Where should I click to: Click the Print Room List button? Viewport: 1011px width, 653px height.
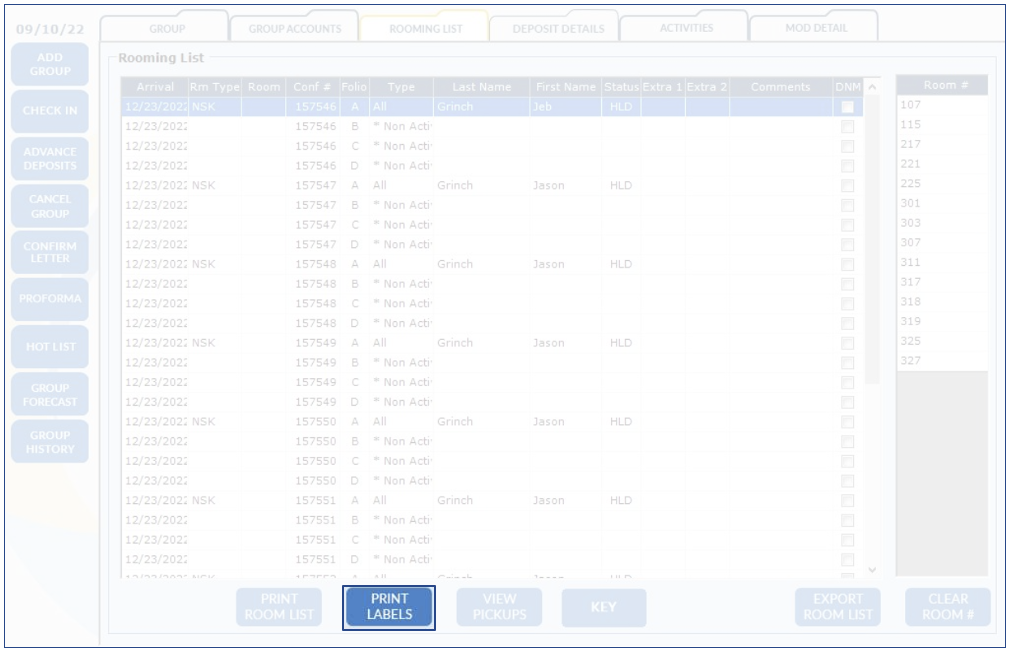279,607
